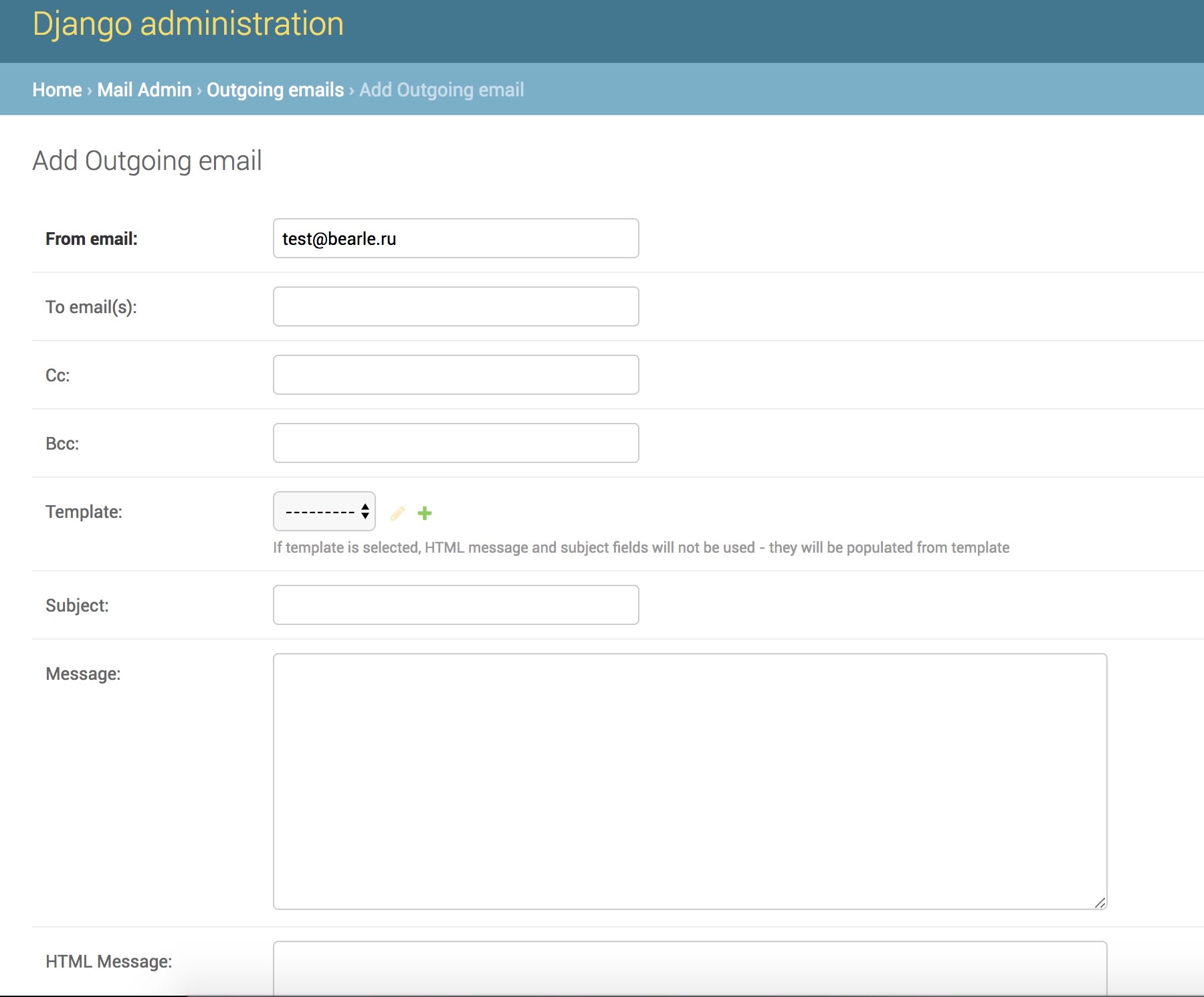The width and height of the screenshot is (1204, 997).
Task: Click 'Add Outgoing email' breadcrumb text
Action: coord(441,90)
